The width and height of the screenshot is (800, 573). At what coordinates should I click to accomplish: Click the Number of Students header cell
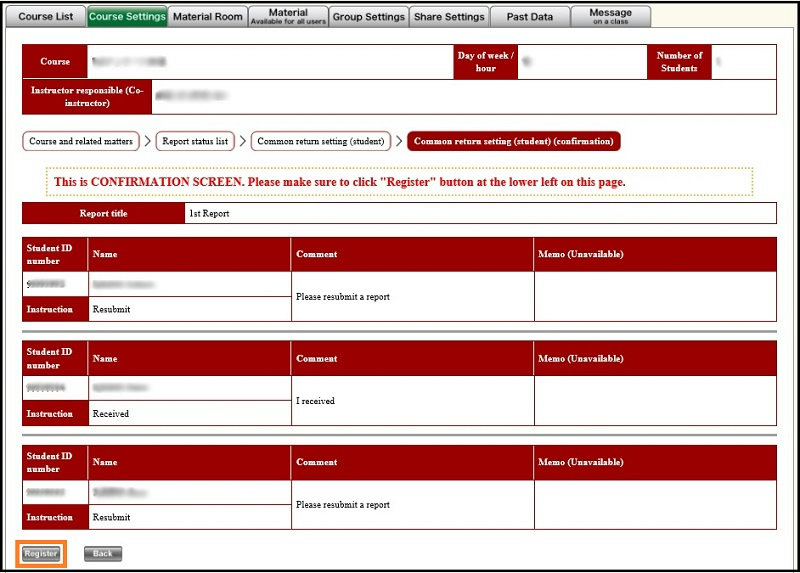tap(679, 62)
